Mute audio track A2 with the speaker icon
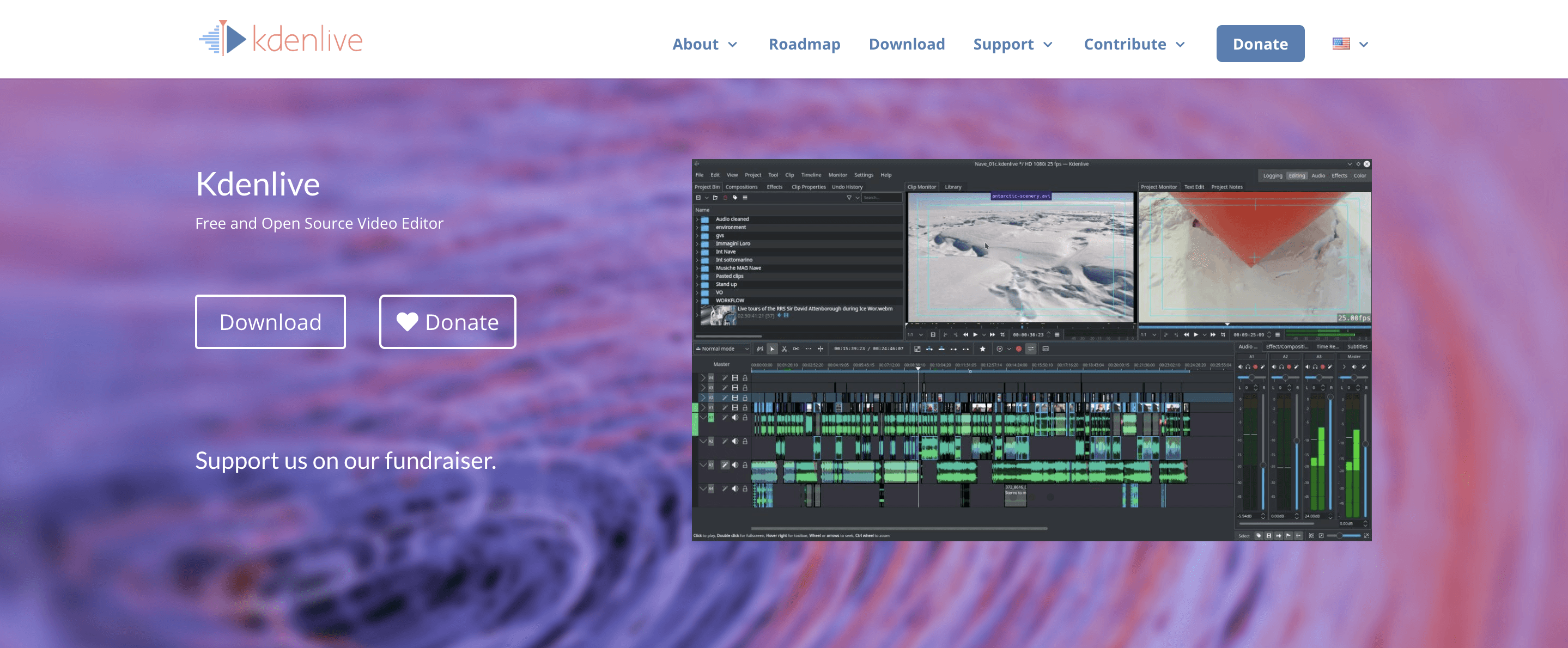 735,442
